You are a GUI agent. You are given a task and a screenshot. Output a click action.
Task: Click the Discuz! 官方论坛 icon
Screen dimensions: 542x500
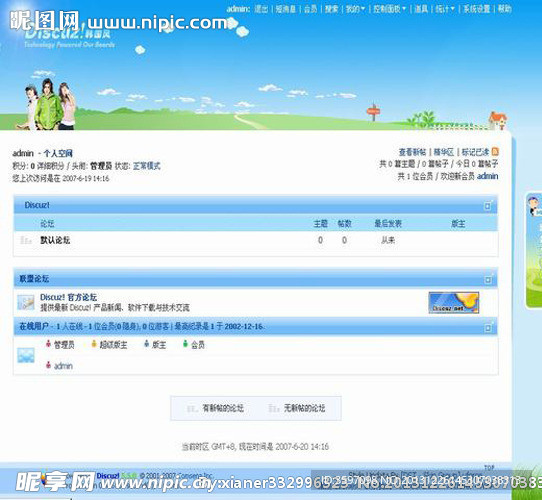[26, 302]
